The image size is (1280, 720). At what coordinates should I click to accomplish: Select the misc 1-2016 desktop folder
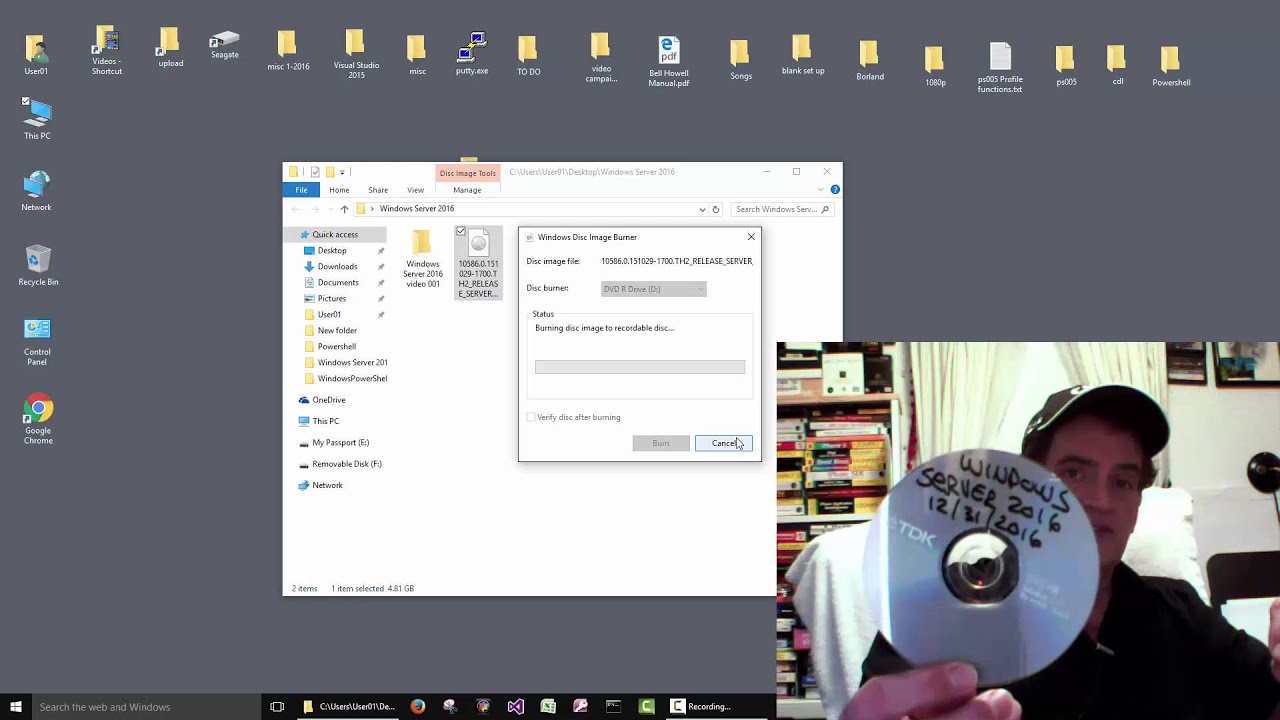click(x=288, y=51)
